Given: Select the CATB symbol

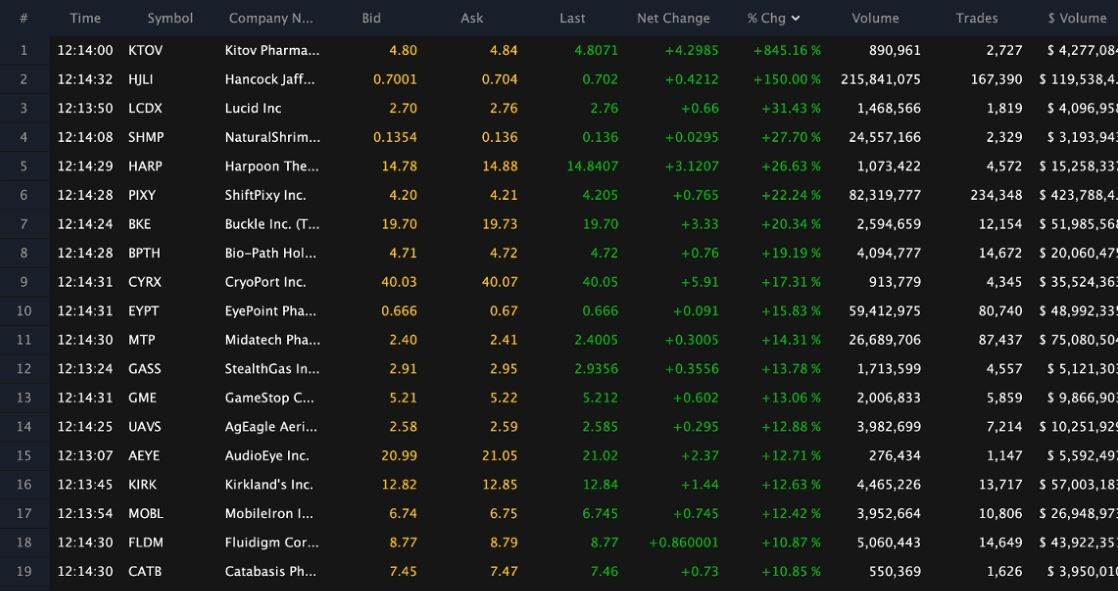Looking at the screenshot, I should 145,572.
